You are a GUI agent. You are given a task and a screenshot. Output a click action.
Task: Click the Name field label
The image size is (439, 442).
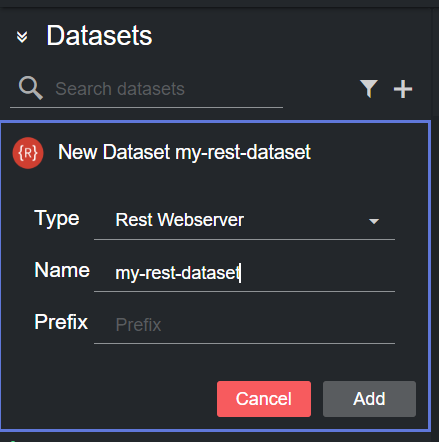(62, 270)
